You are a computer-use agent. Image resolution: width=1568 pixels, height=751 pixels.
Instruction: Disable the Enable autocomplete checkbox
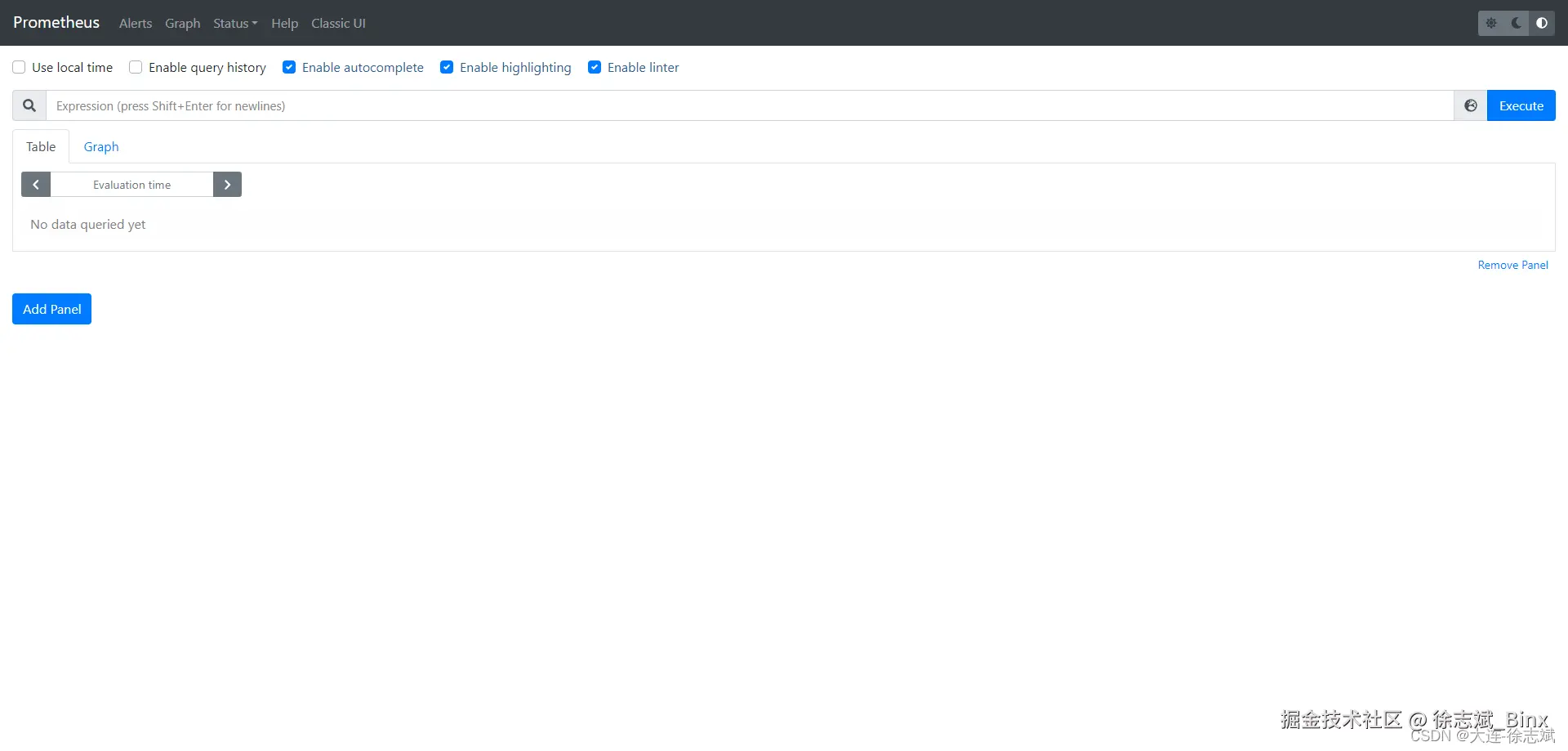tap(289, 67)
